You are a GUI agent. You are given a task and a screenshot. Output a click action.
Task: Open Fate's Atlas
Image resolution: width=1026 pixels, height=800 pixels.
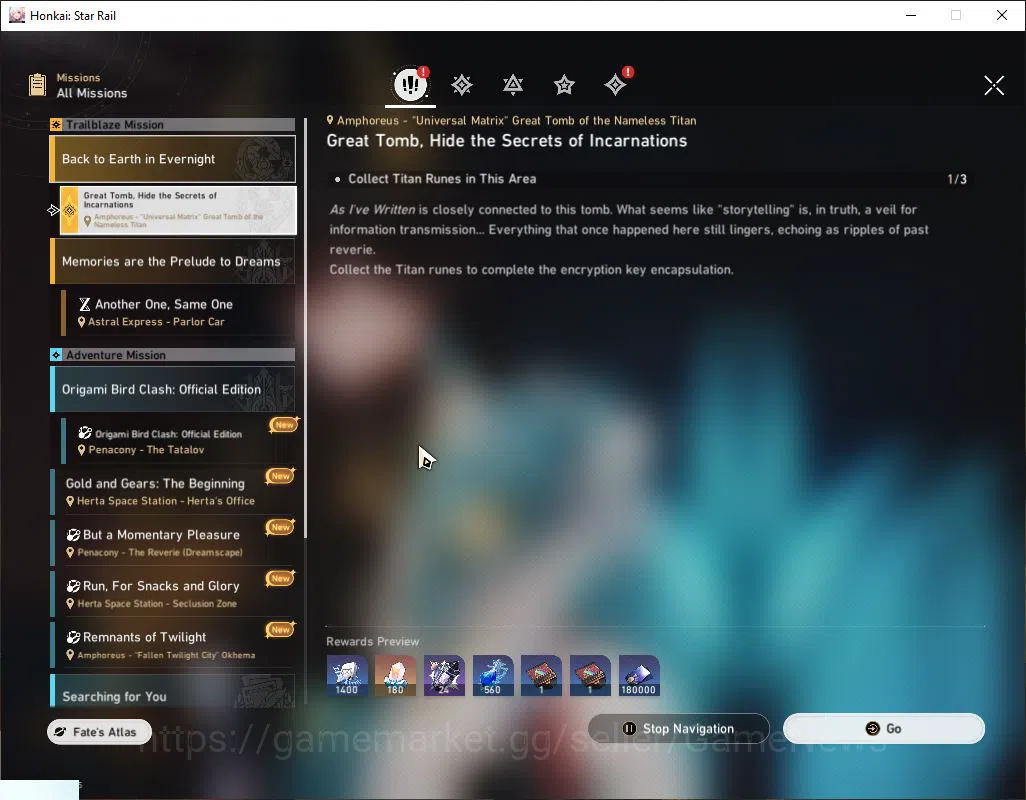pyautogui.click(x=99, y=732)
